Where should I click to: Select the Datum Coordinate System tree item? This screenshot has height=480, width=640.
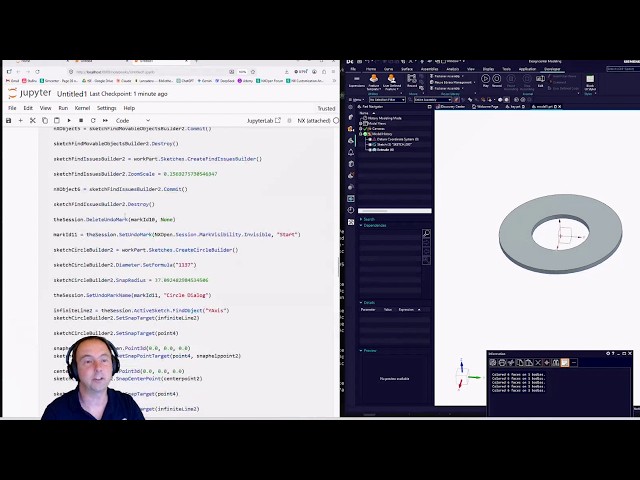pos(398,139)
